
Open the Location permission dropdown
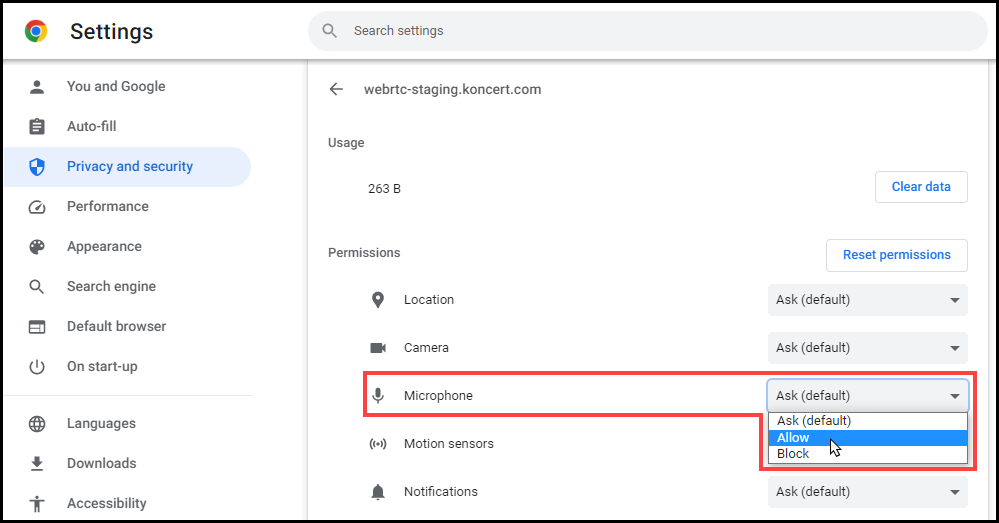click(867, 299)
